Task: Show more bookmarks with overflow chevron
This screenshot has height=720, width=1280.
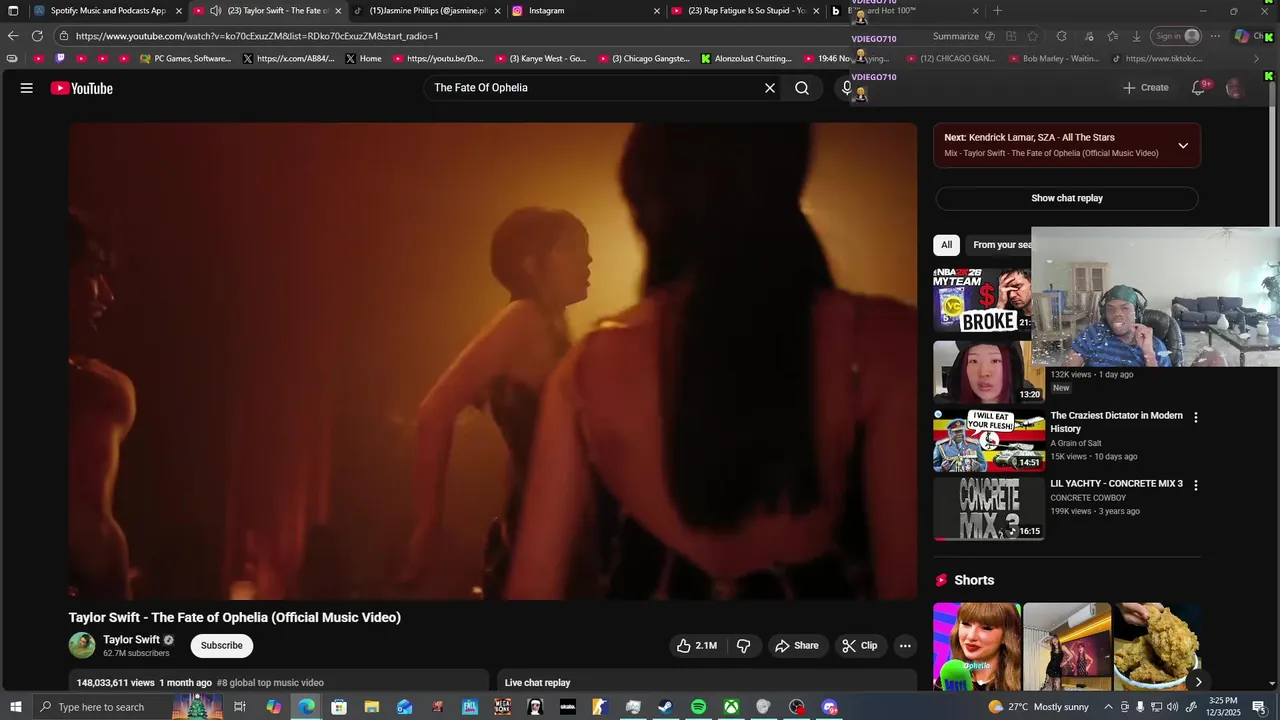Action: click(1256, 59)
